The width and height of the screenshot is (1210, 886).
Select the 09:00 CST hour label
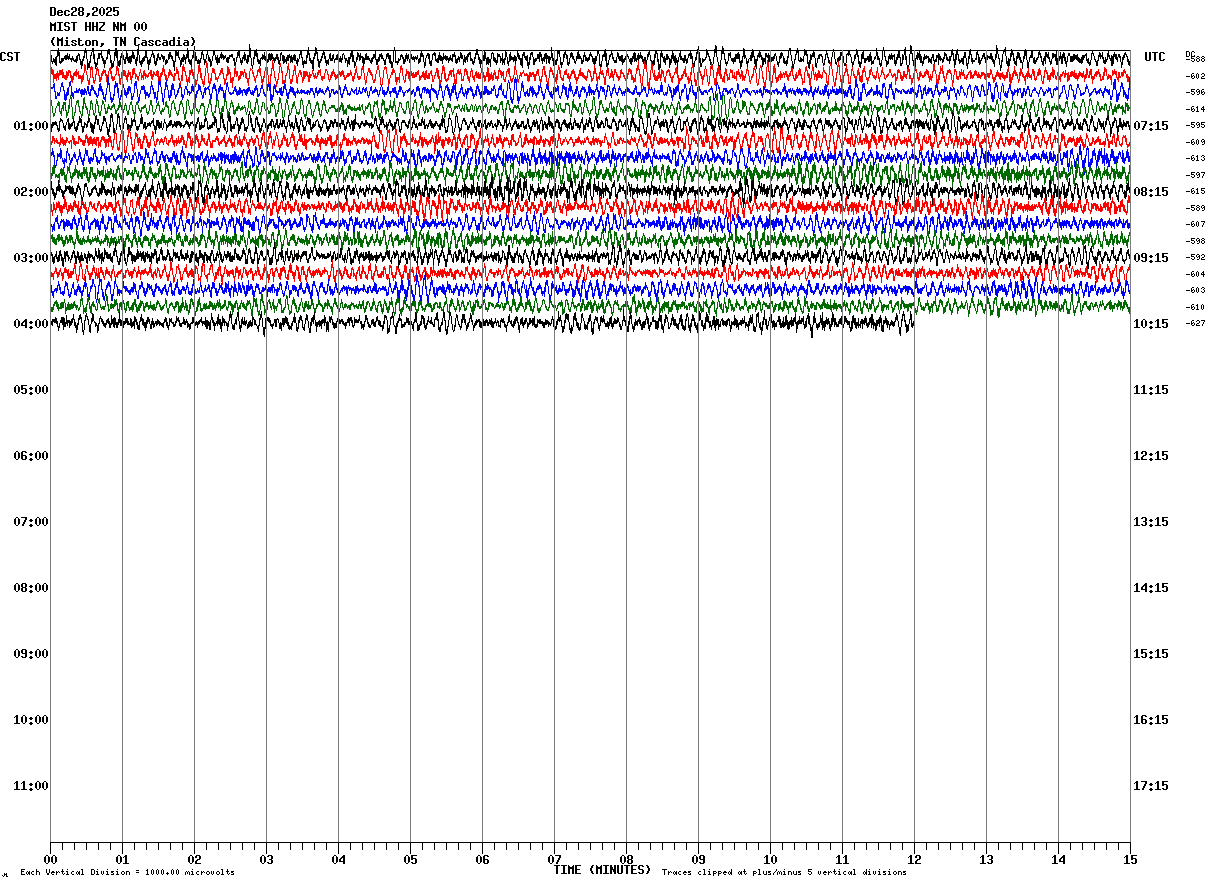tap(30, 654)
